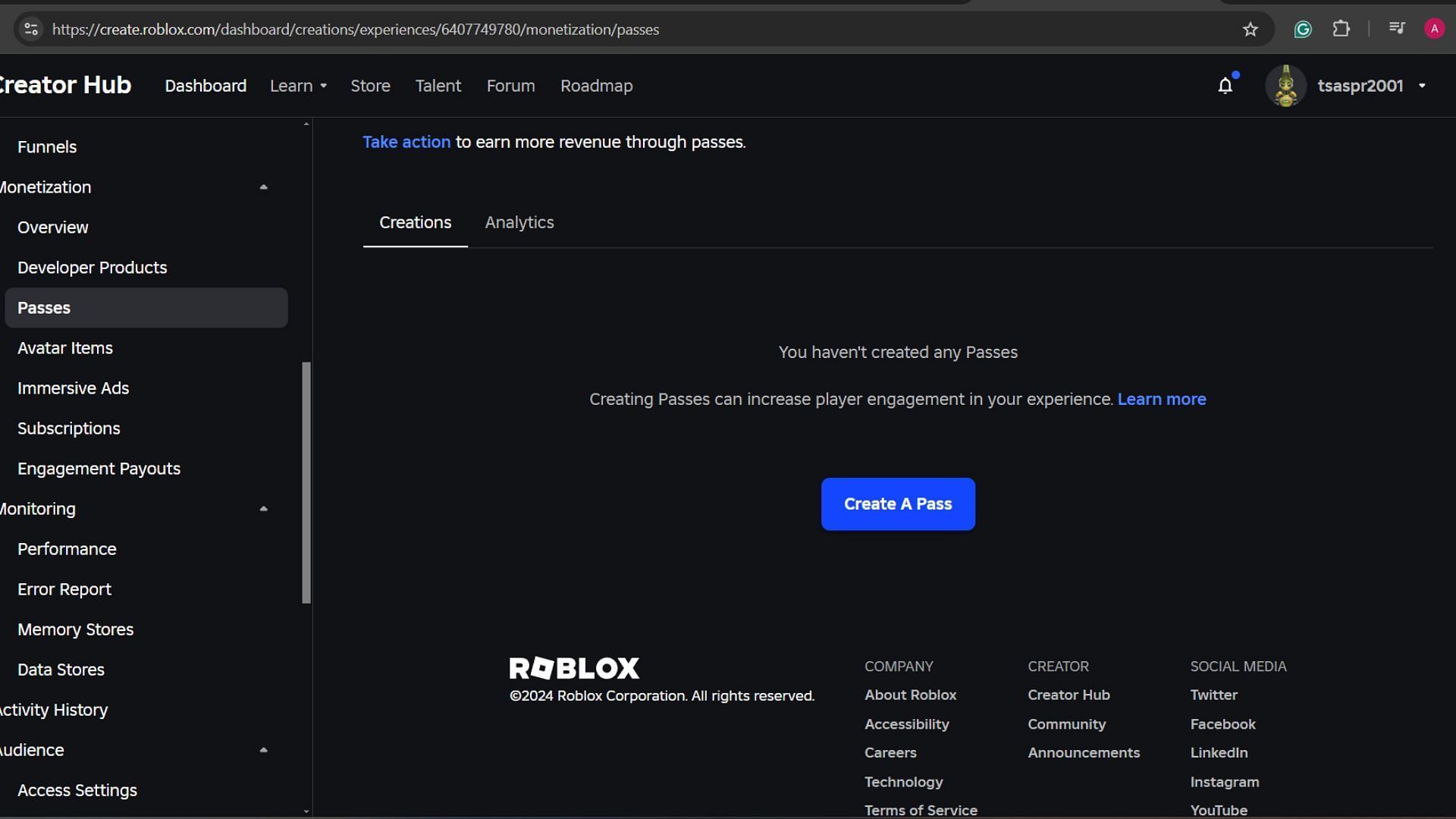Viewport: 1456px width, 819px height.
Task: Open Instagram social media link
Action: [x=1224, y=782]
